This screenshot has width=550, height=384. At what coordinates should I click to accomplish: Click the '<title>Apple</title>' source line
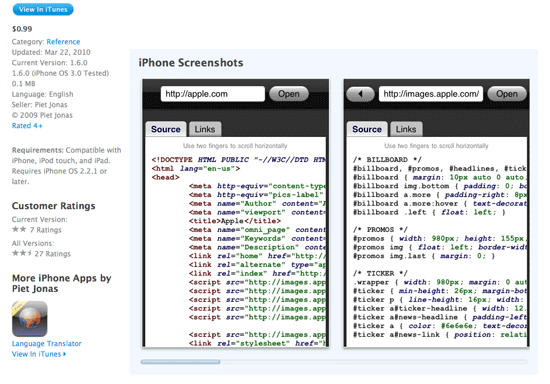(x=235, y=221)
